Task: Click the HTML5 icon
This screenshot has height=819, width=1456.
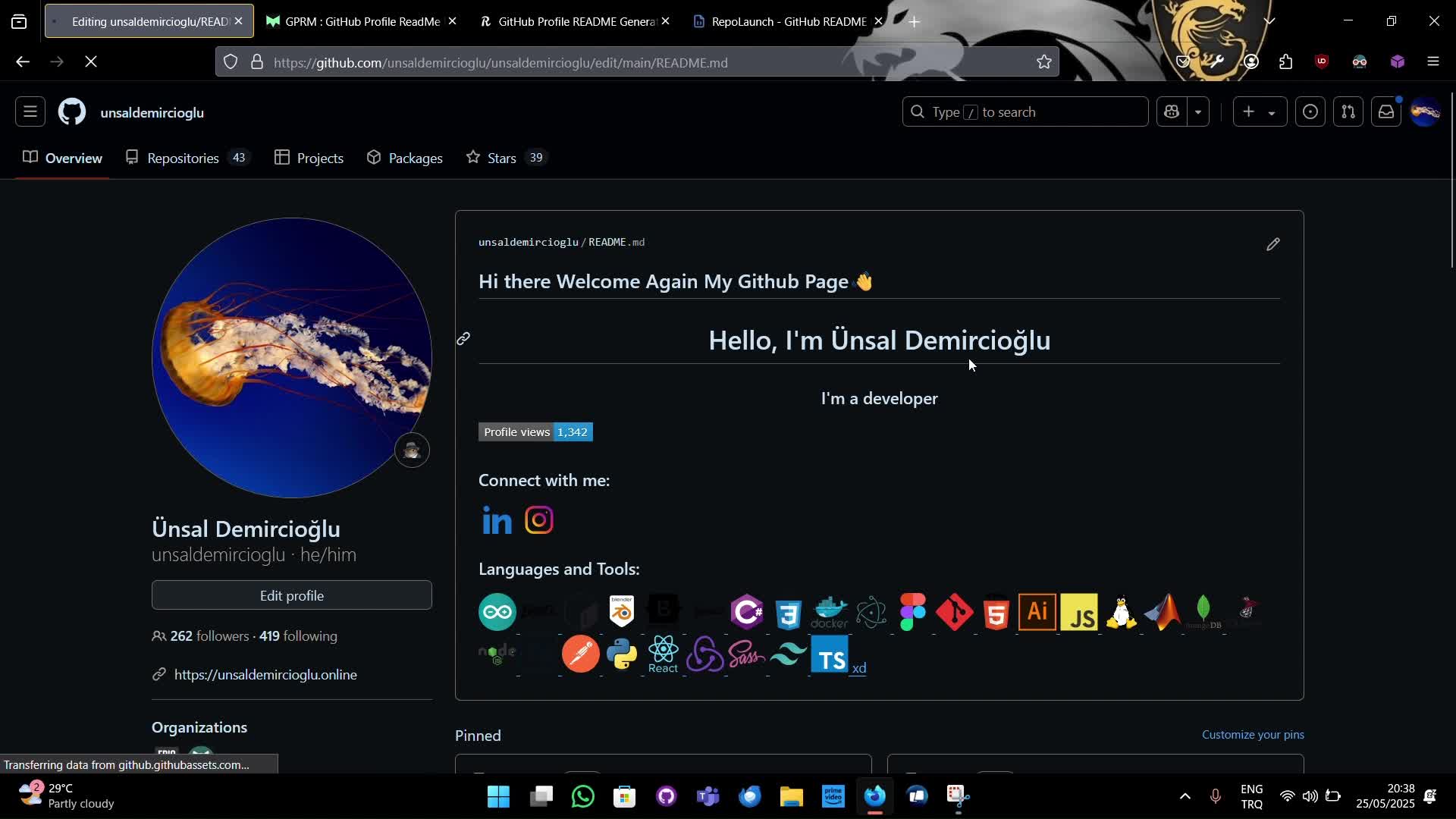Action: pyautogui.click(x=996, y=613)
